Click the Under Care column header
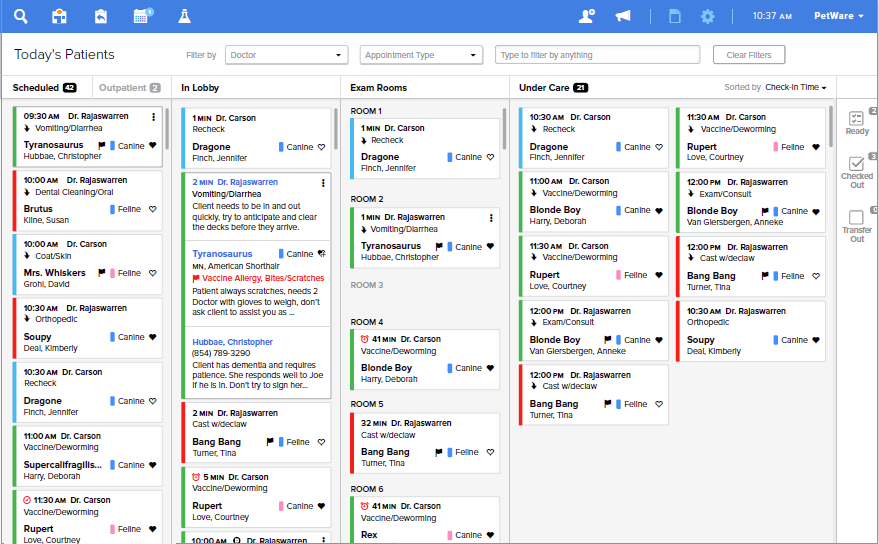 pos(553,87)
